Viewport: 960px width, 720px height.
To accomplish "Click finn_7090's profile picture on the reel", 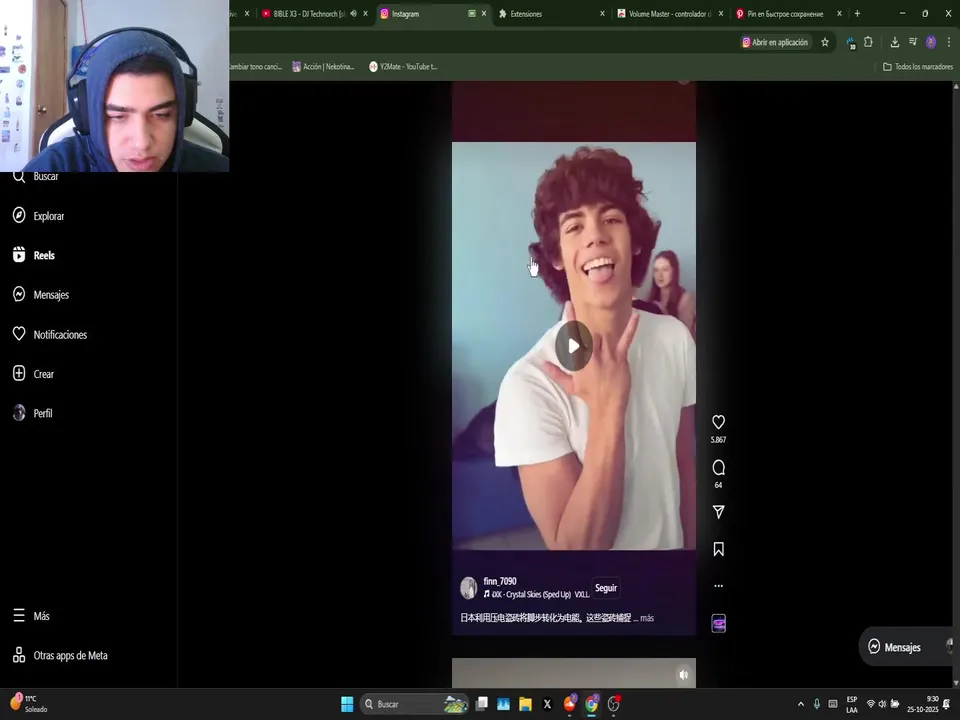I will pos(468,588).
